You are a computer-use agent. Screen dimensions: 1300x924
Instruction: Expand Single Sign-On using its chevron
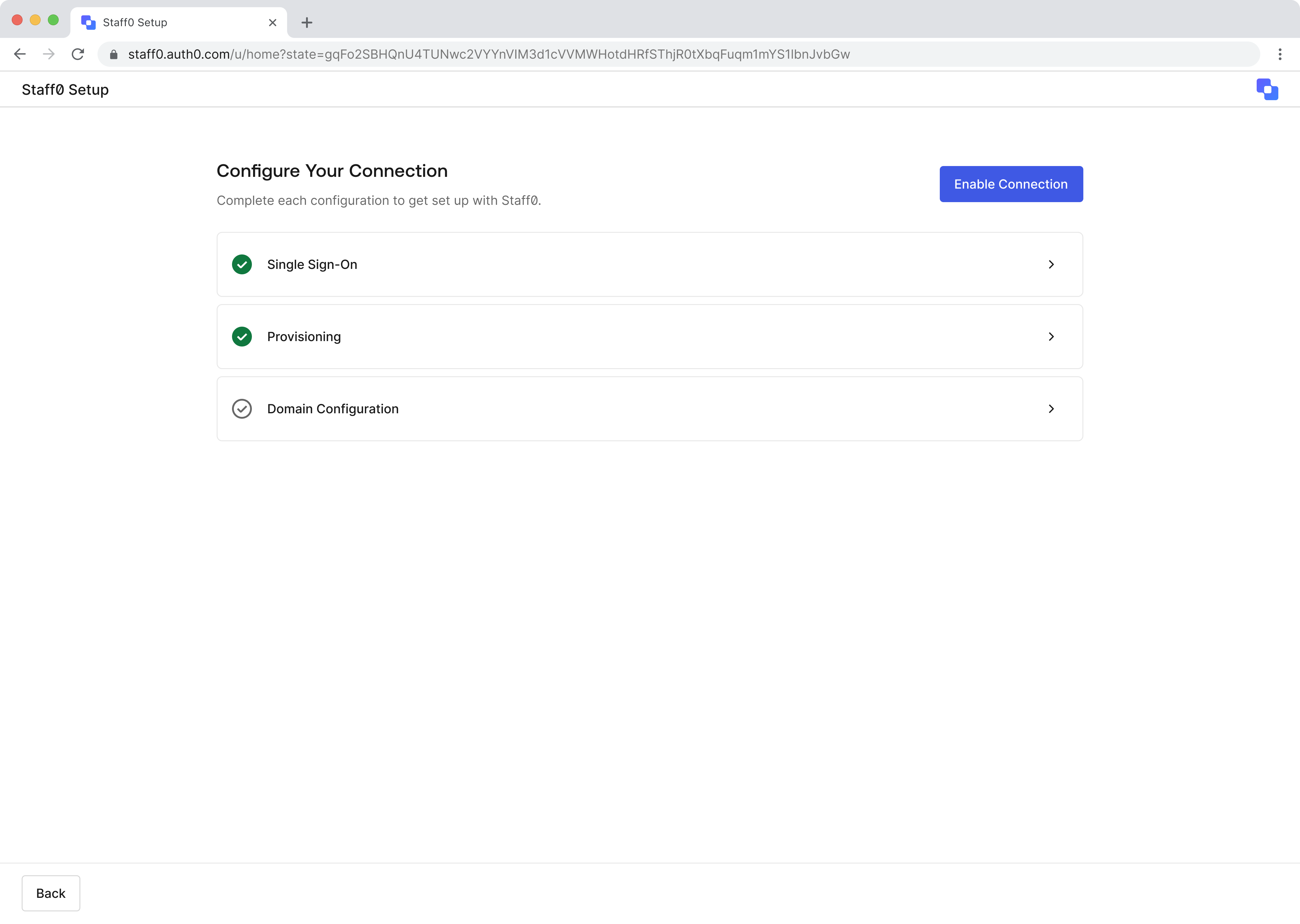pos(1051,265)
